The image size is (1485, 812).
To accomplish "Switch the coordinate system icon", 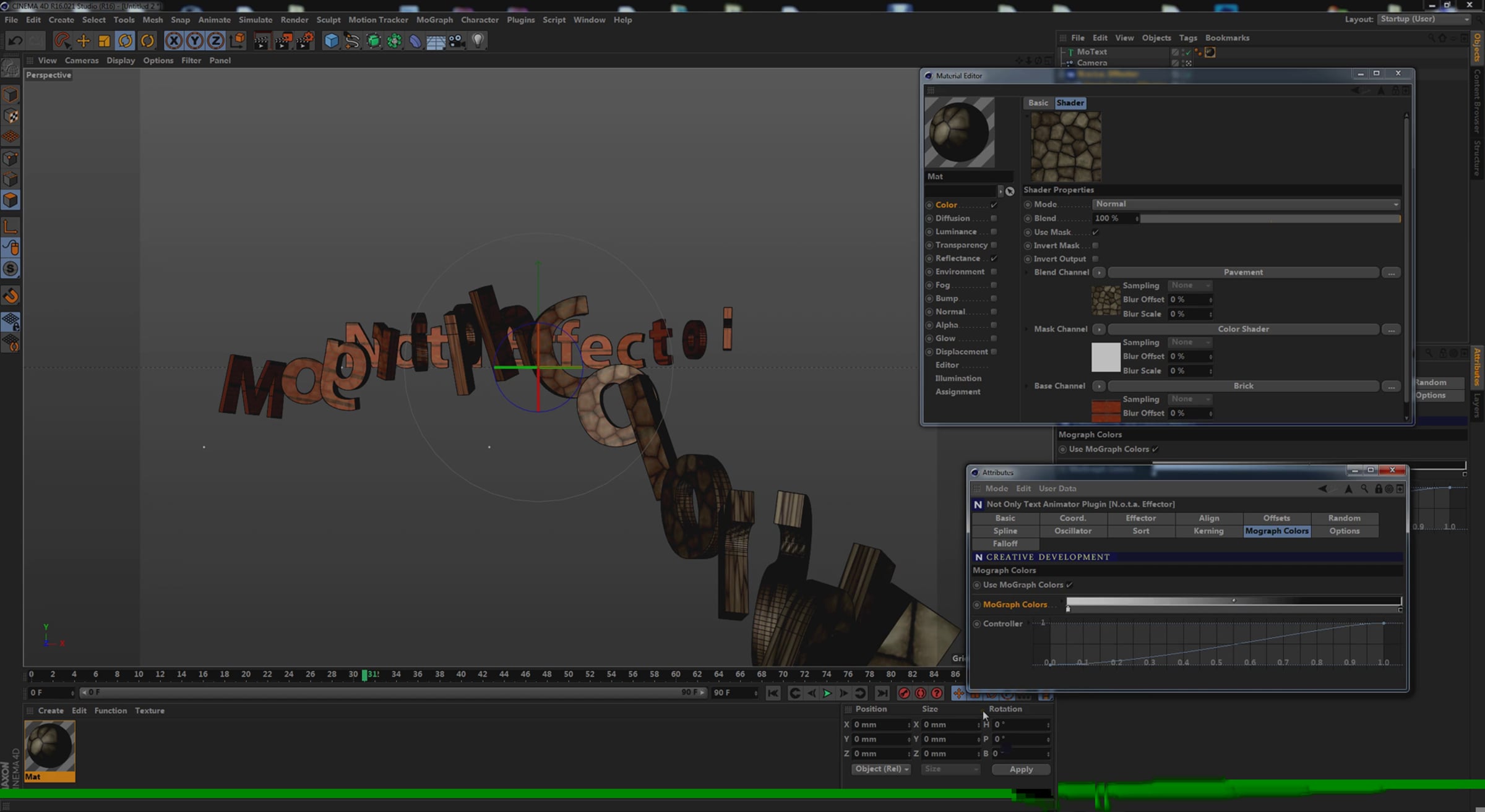I will pyautogui.click(x=237, y=41).
